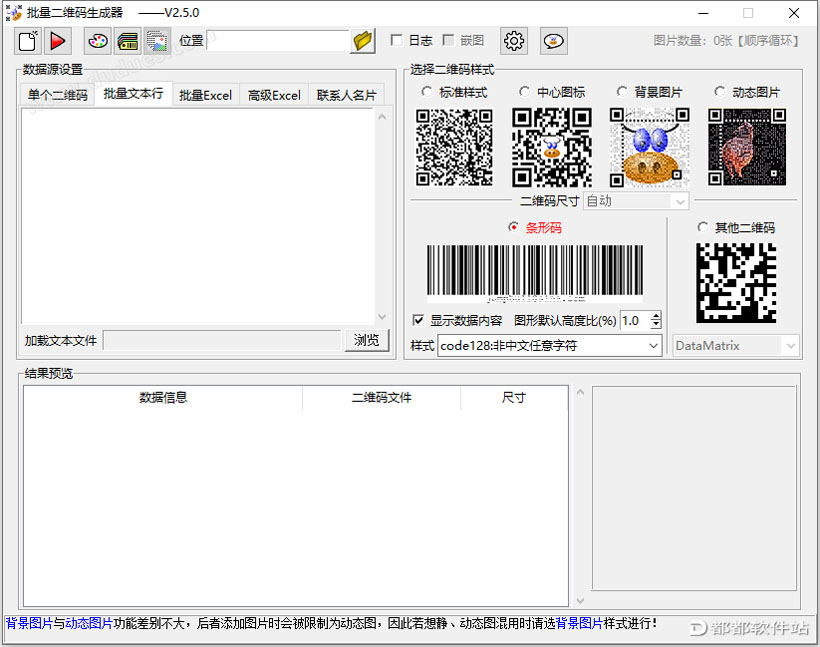The width and height of the screenshot is (820, 647).
Task: Uncheck the 显示数据内容 checkbox
Action: (x=418, y=320)
